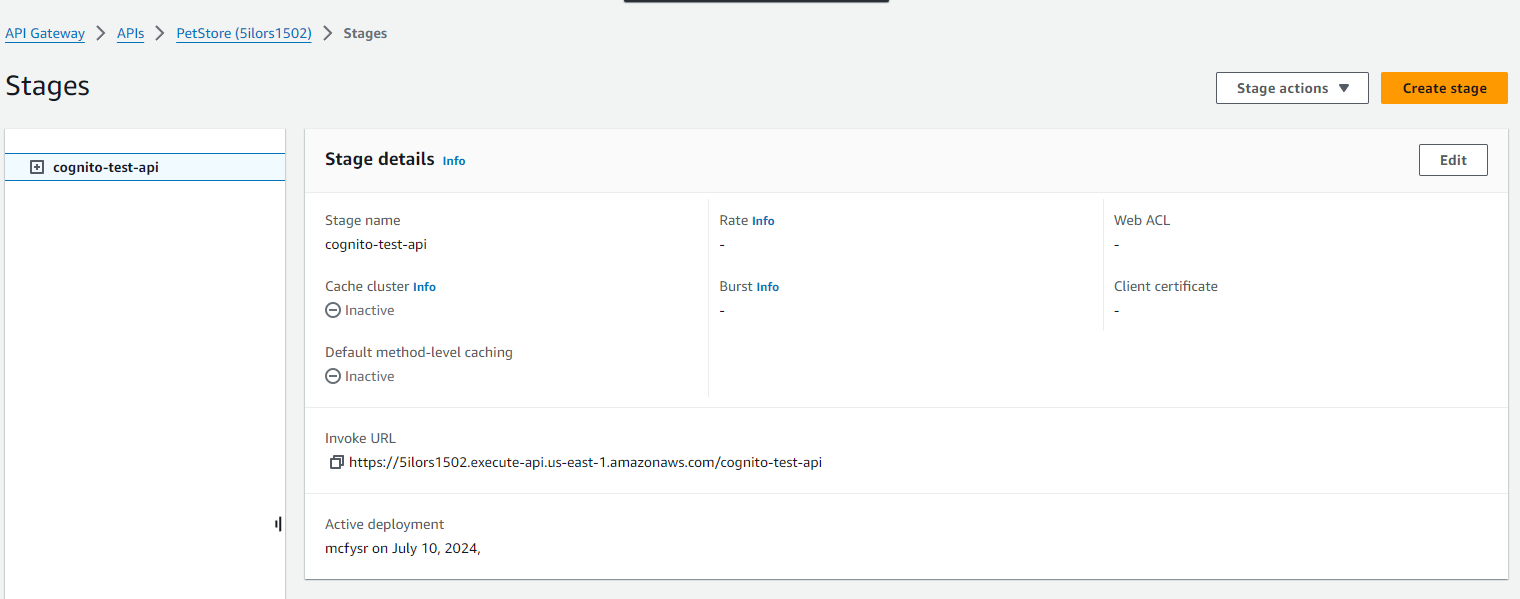Open PetStore (5ilors1502) breadcrumb link
The image size is (1520, 599).
(x=244, y=33)
